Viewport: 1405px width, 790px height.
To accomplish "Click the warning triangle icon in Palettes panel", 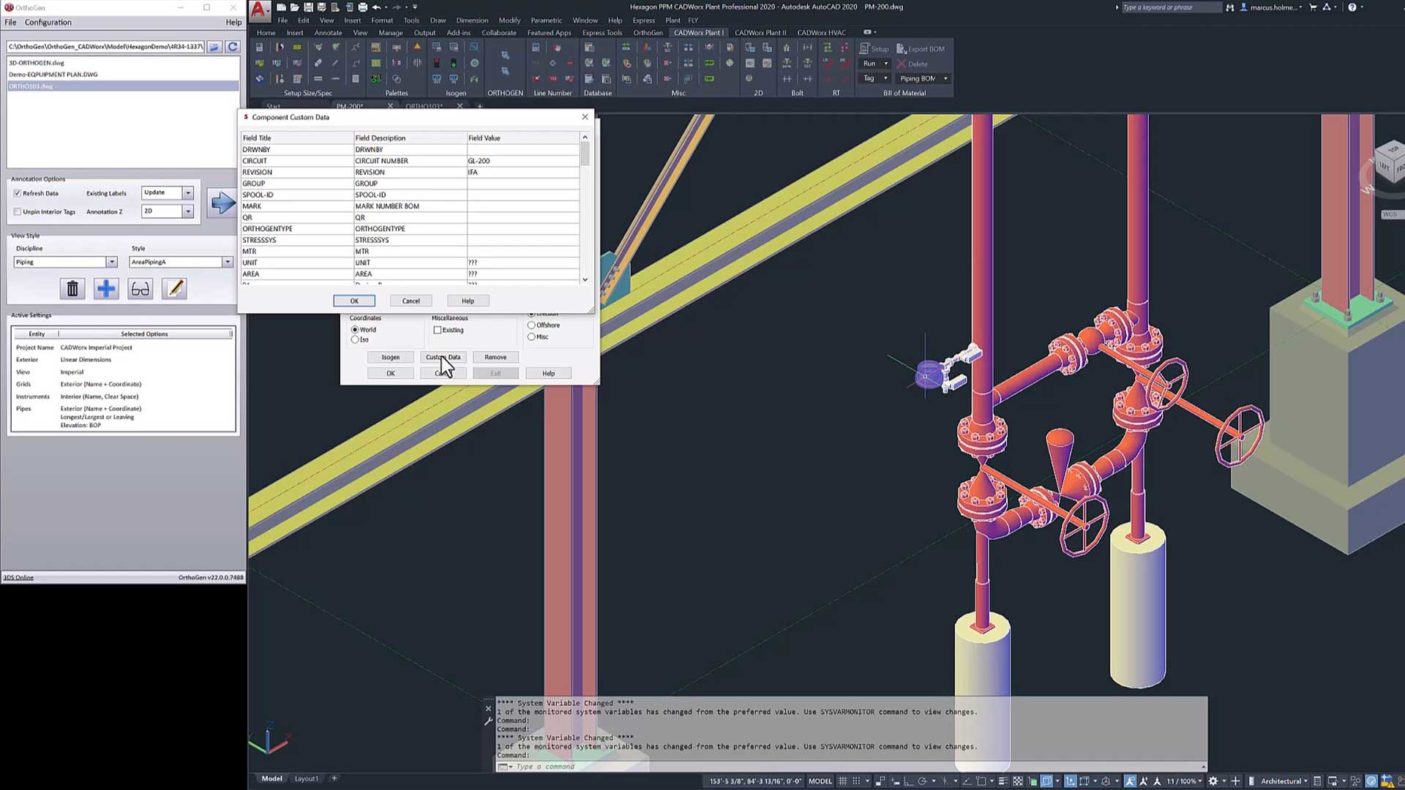I will pyautogui.click(x=417, y=47).
